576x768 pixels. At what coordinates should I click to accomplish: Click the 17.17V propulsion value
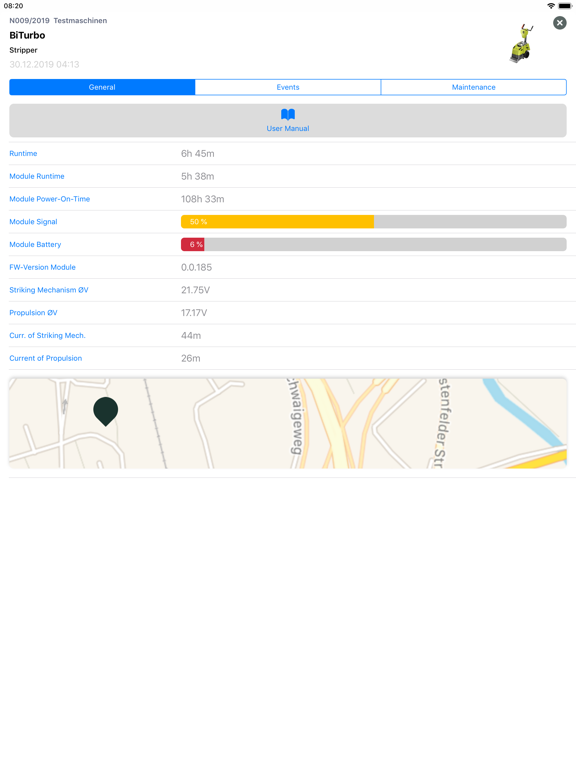(x=194, y=312)
